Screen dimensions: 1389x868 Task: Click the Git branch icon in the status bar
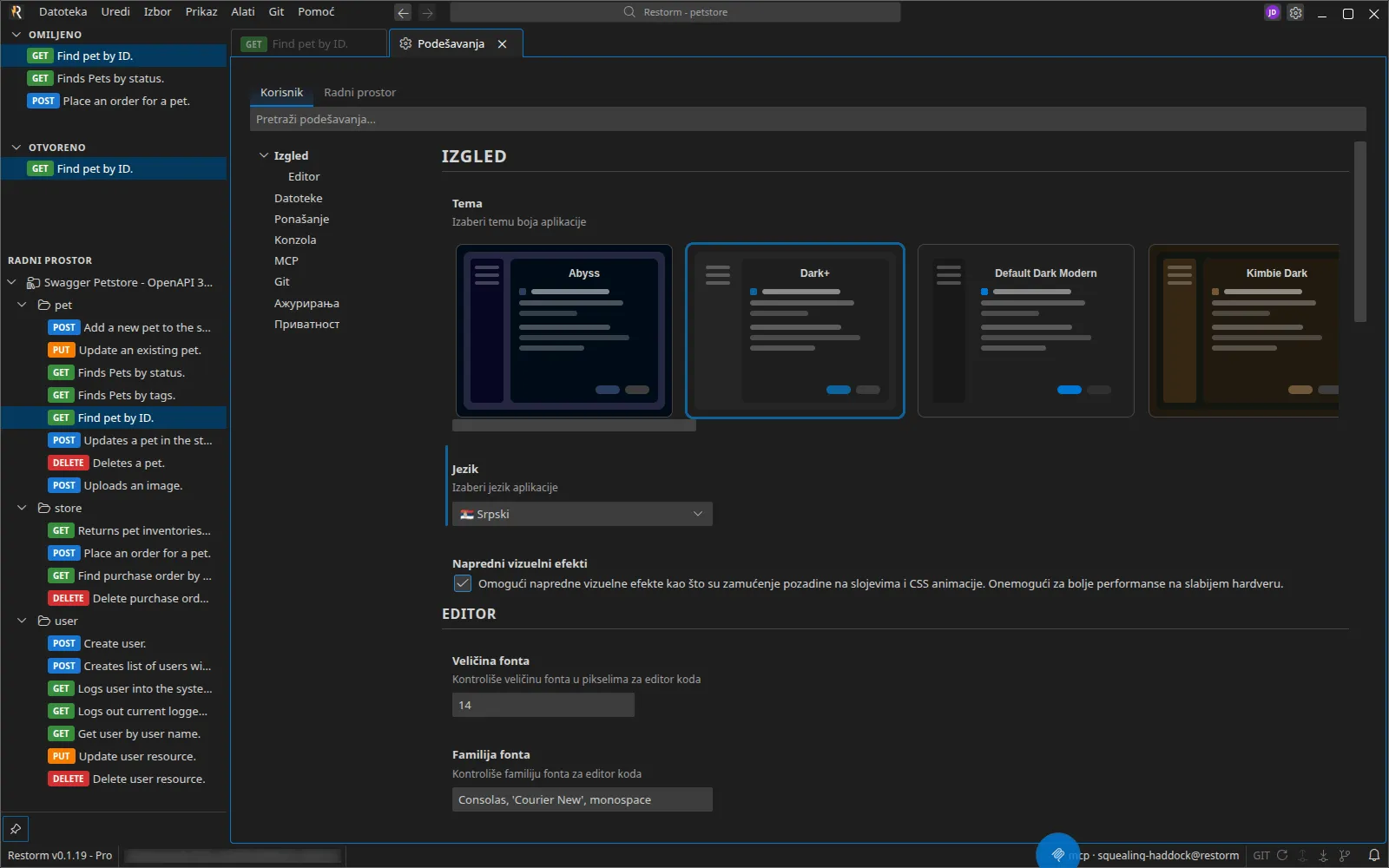(x=1345, y=855)
